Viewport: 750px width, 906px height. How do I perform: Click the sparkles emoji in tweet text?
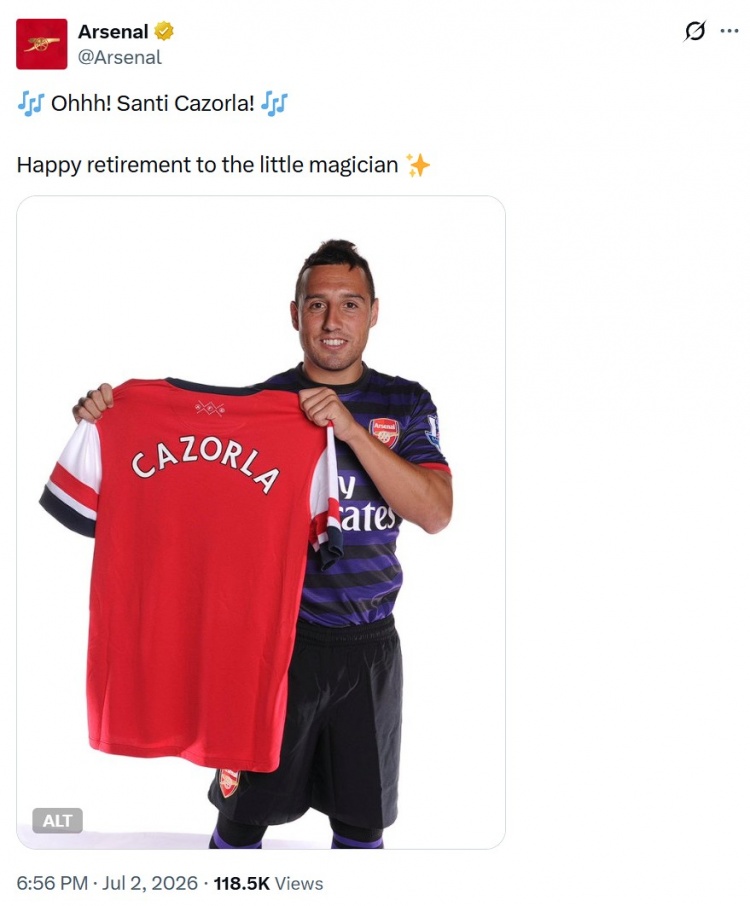pos(418,165)
